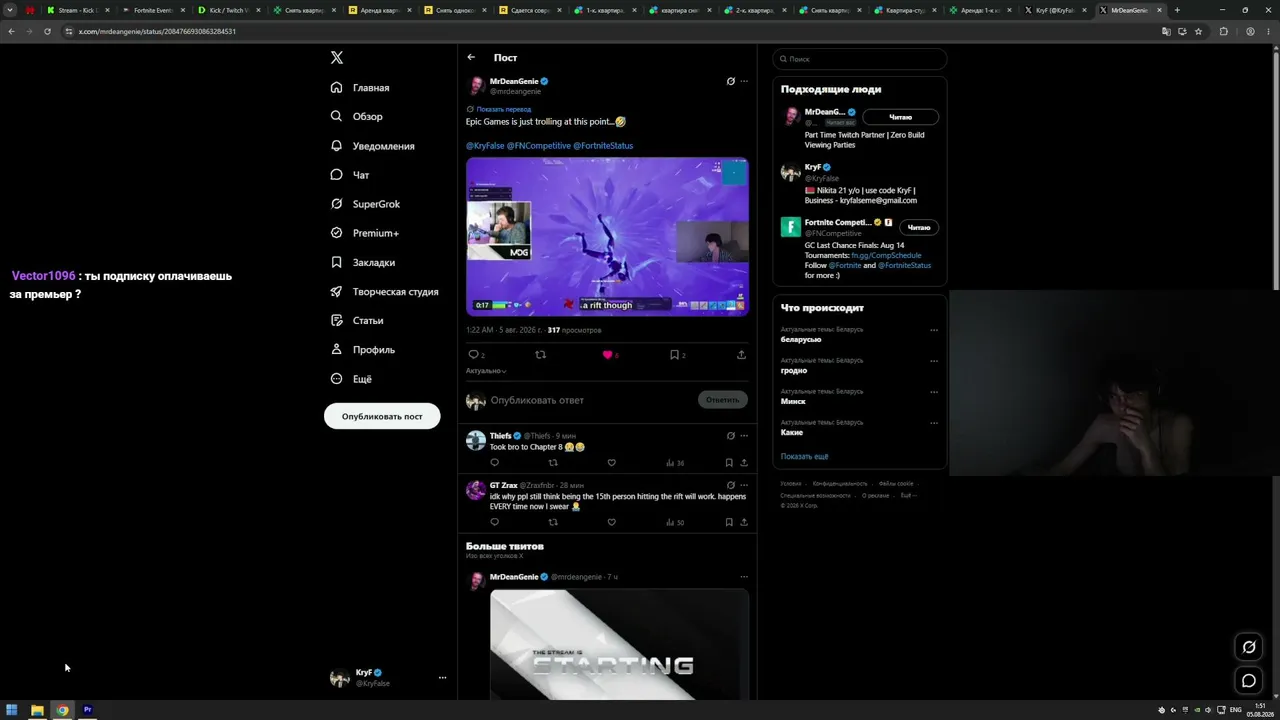Screen dimensions: 1280x720
Task: Click Показать ещё under trends
Action: [x=804, y=456]
